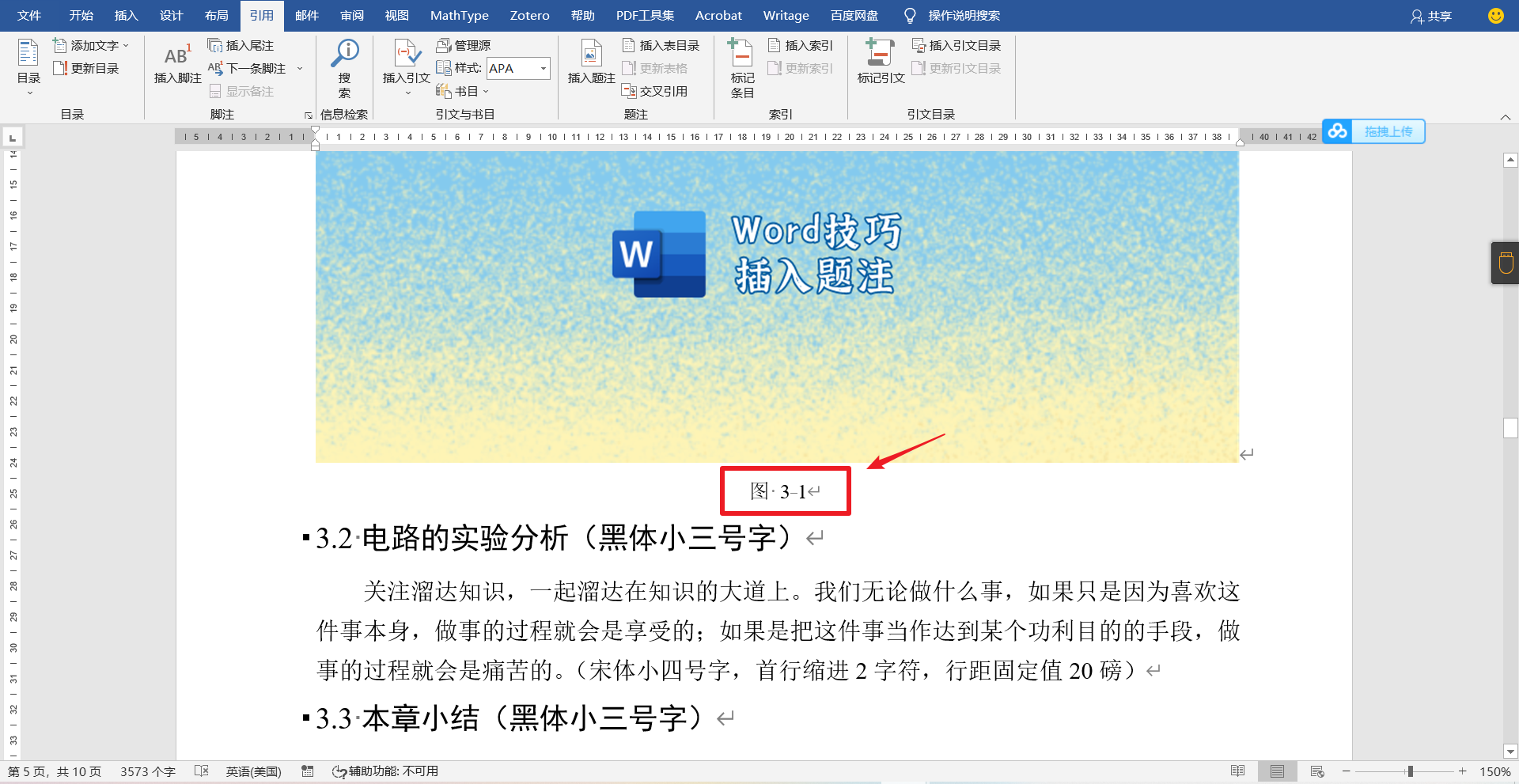Click 更新目录 button
Viewport: 1519px width, 784px height.
[86, 69]
